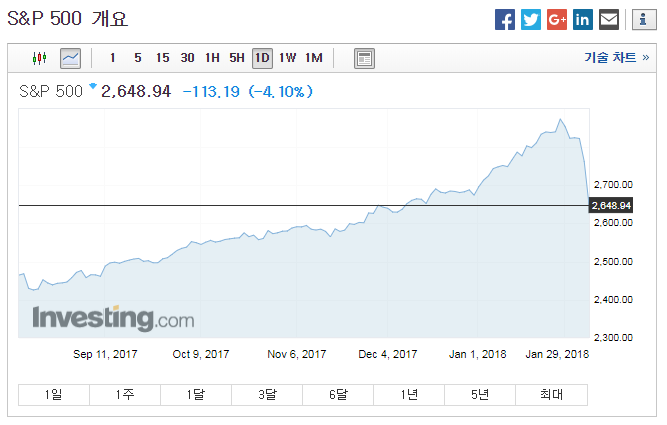Show the 1달 time range
Screen dimensions: 667x425
point(196,395)
